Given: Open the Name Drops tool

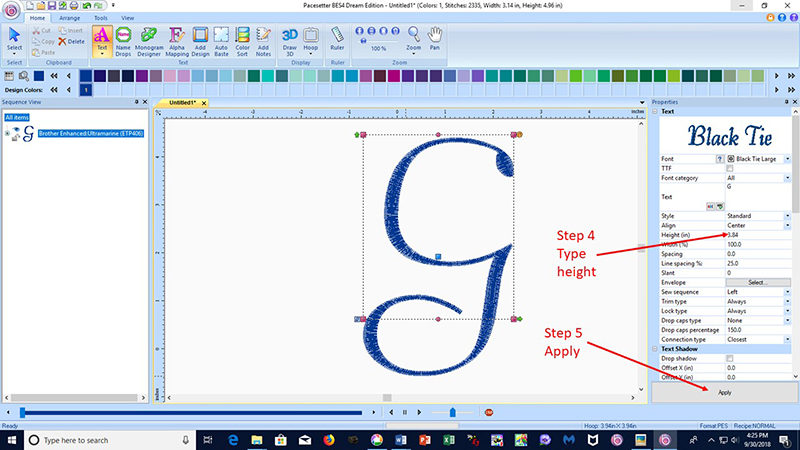Looking at the screenshot, I should 124,41.
